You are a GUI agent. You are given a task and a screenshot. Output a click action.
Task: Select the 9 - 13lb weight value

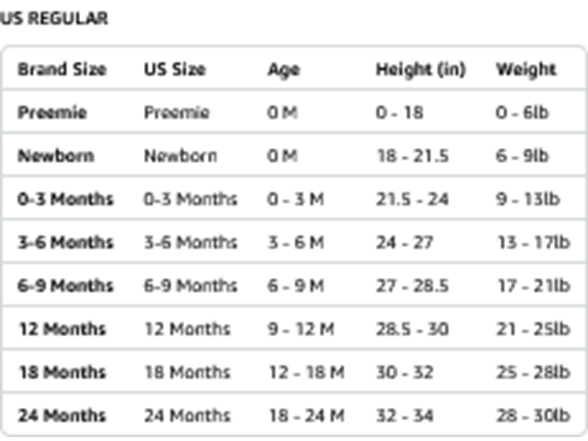click(x=528, y=199)
